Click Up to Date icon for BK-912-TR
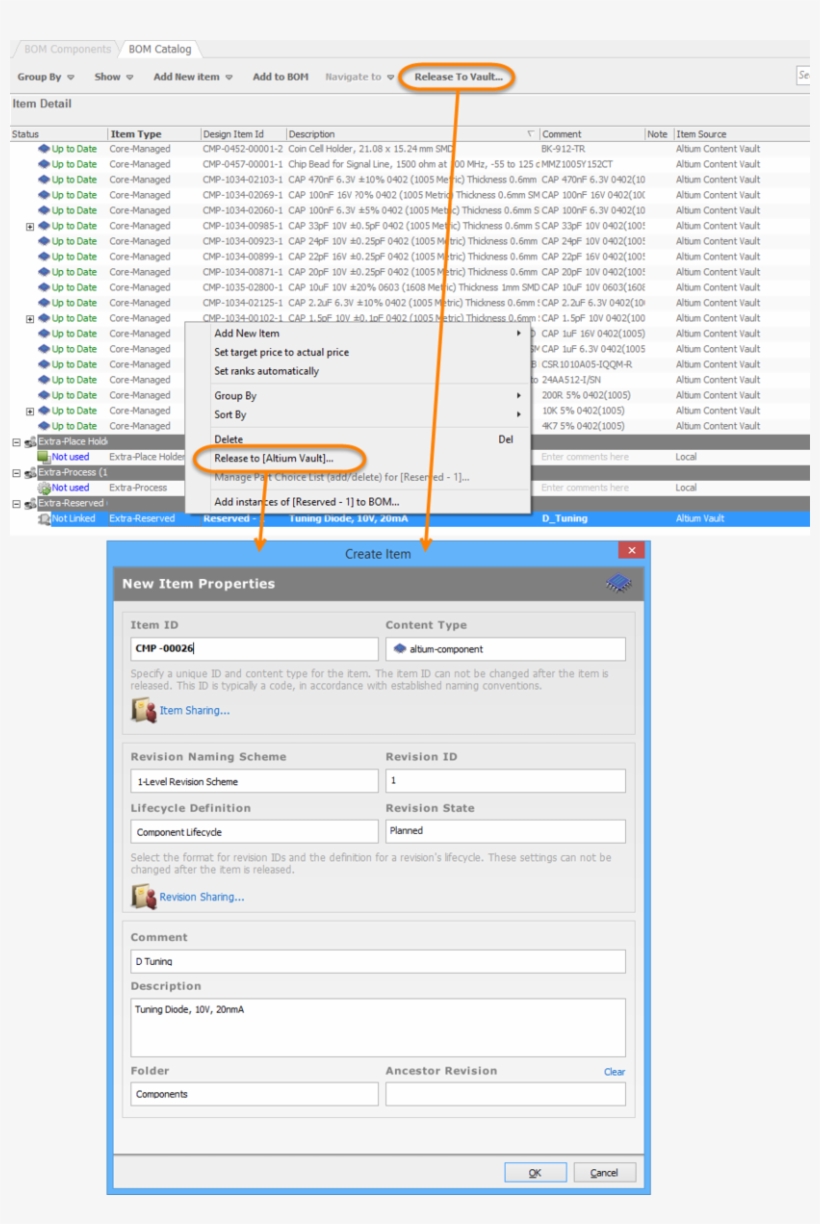 44,149
